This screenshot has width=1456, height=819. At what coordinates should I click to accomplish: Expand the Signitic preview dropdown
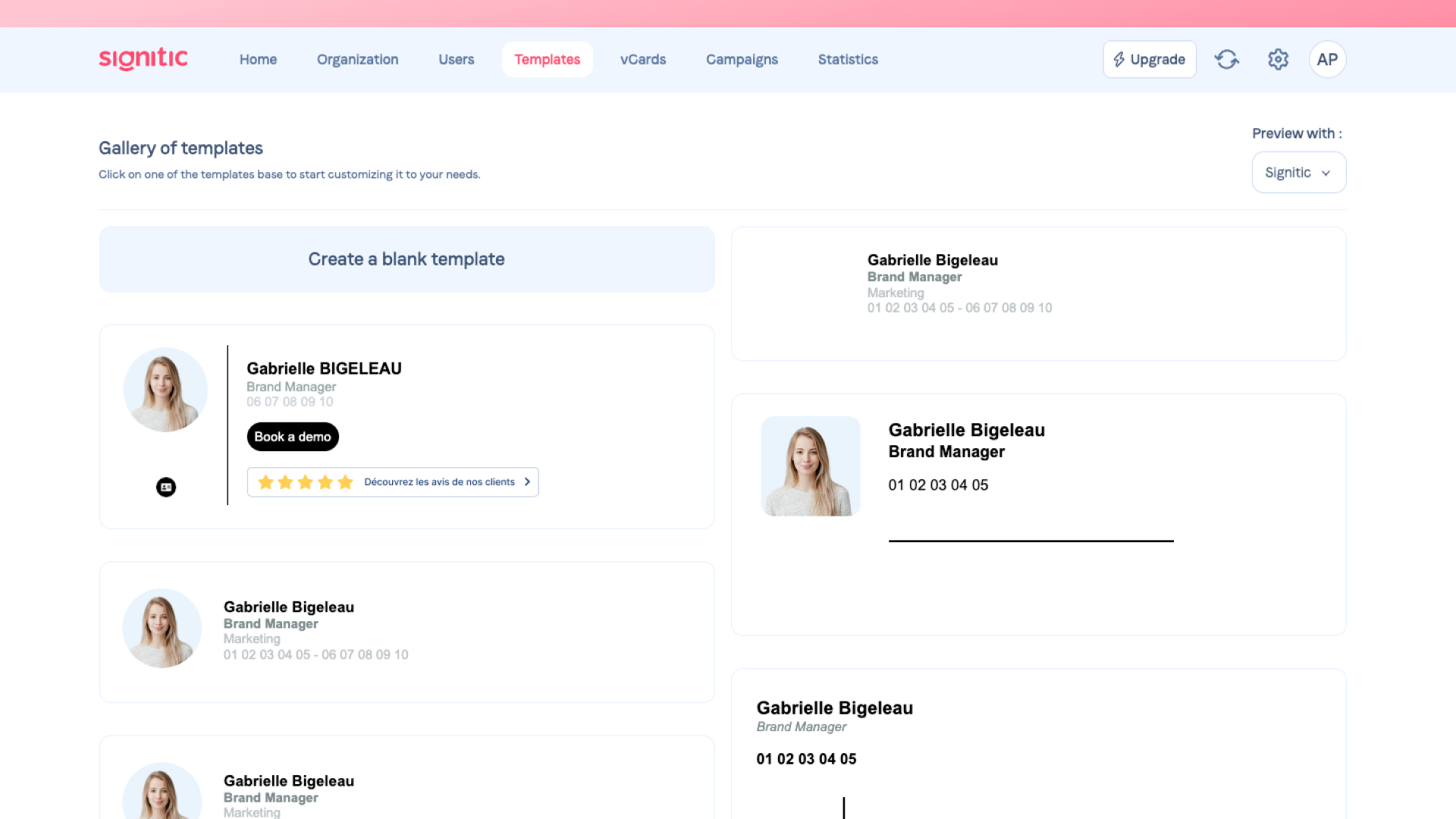pyautogui.click(x=1288, y=172)
